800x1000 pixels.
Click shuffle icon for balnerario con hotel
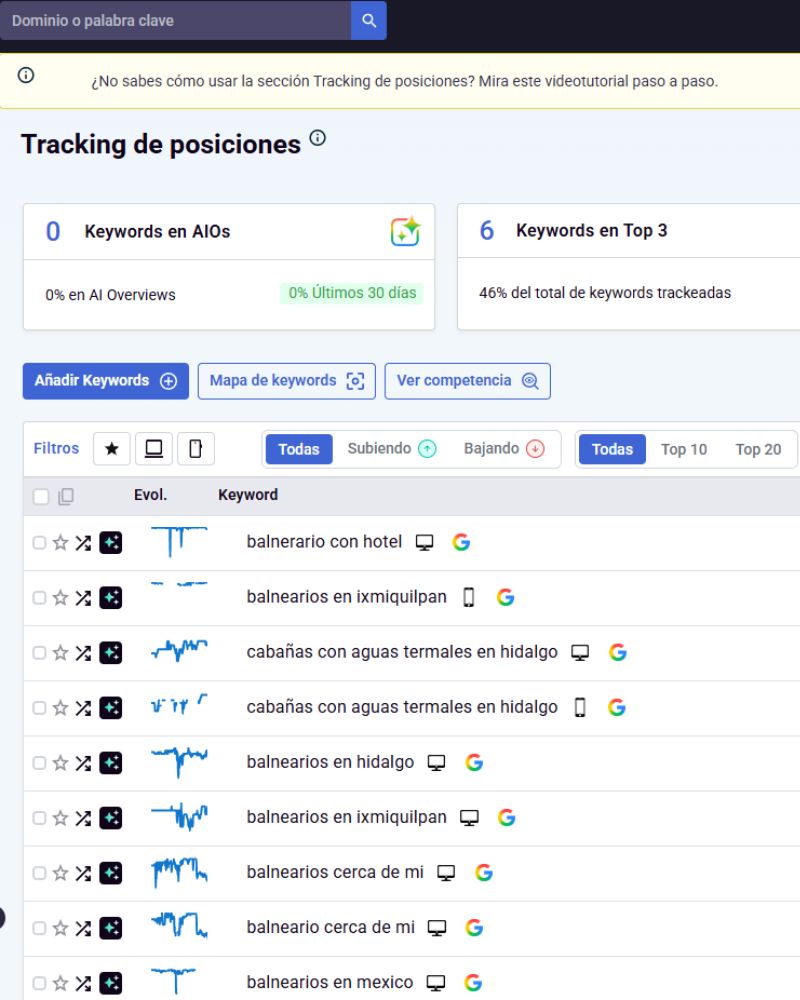coord(83,543)
